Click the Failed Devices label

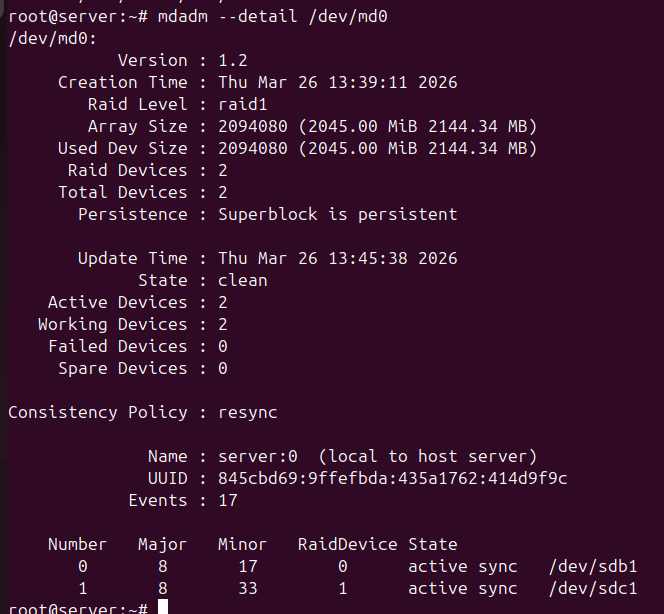pyautogui.click(x=117, y=346)
